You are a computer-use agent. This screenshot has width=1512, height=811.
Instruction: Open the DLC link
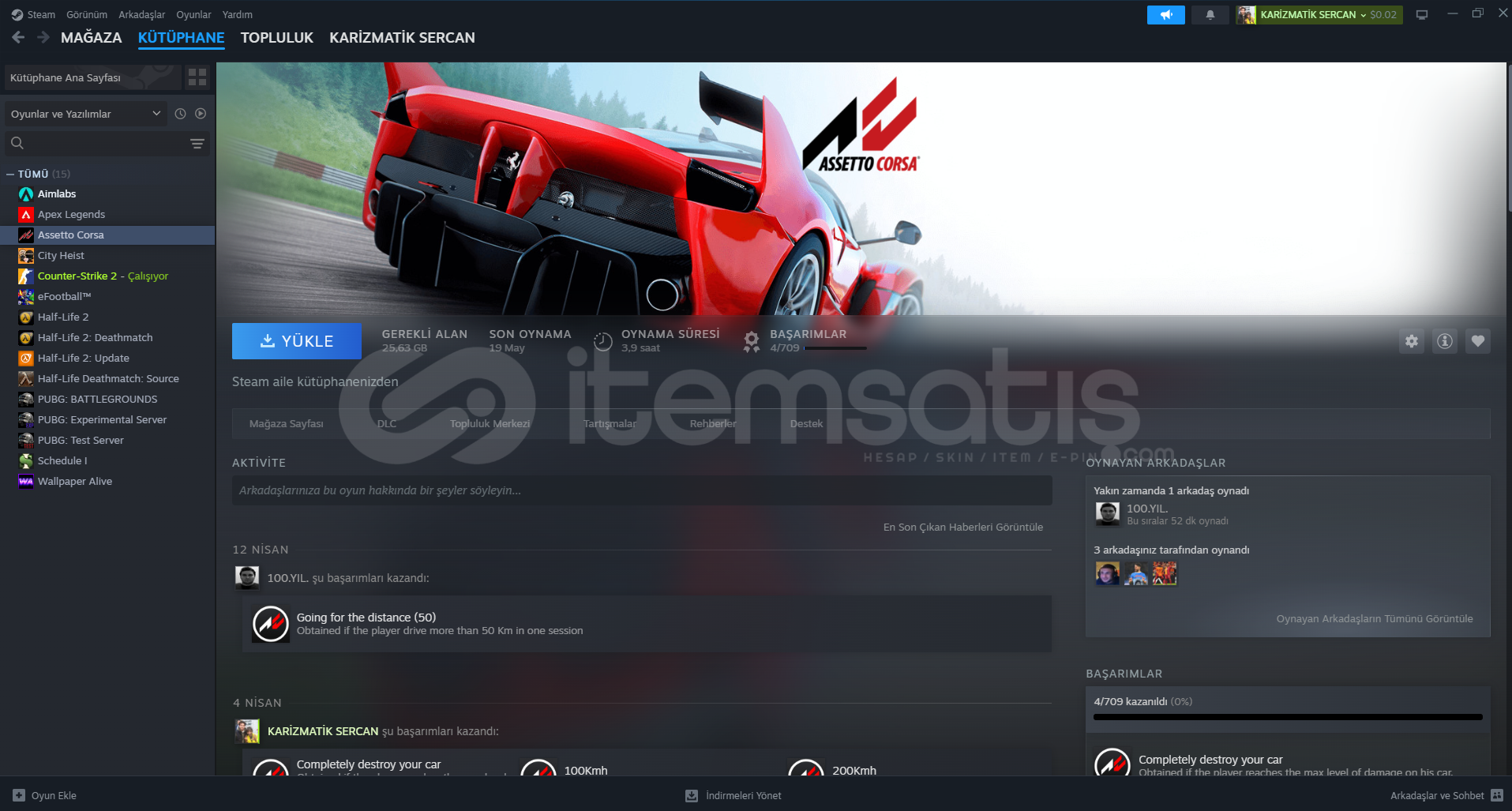coord(387,423)
